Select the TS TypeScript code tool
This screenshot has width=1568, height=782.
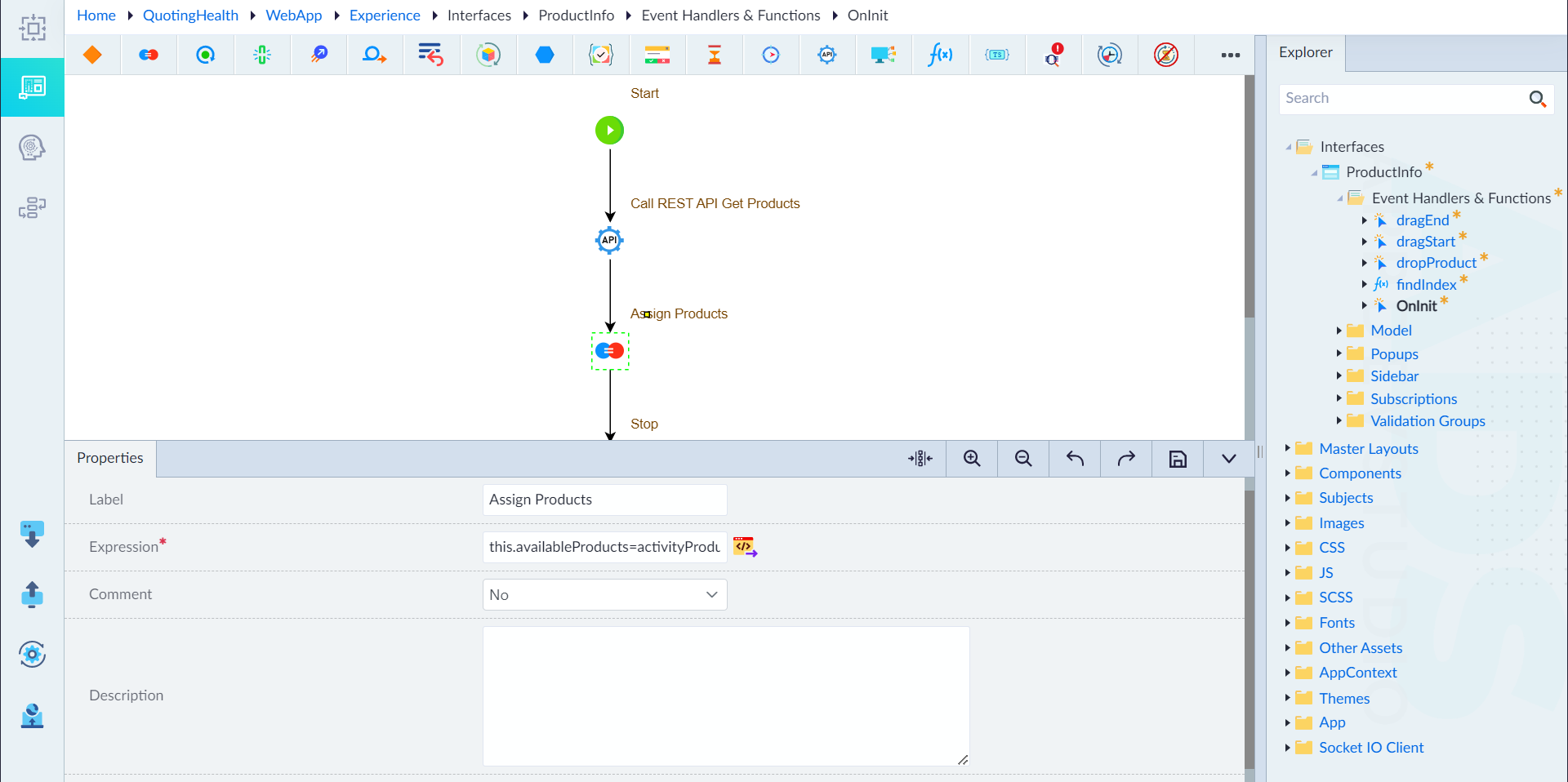pos(997,55)
